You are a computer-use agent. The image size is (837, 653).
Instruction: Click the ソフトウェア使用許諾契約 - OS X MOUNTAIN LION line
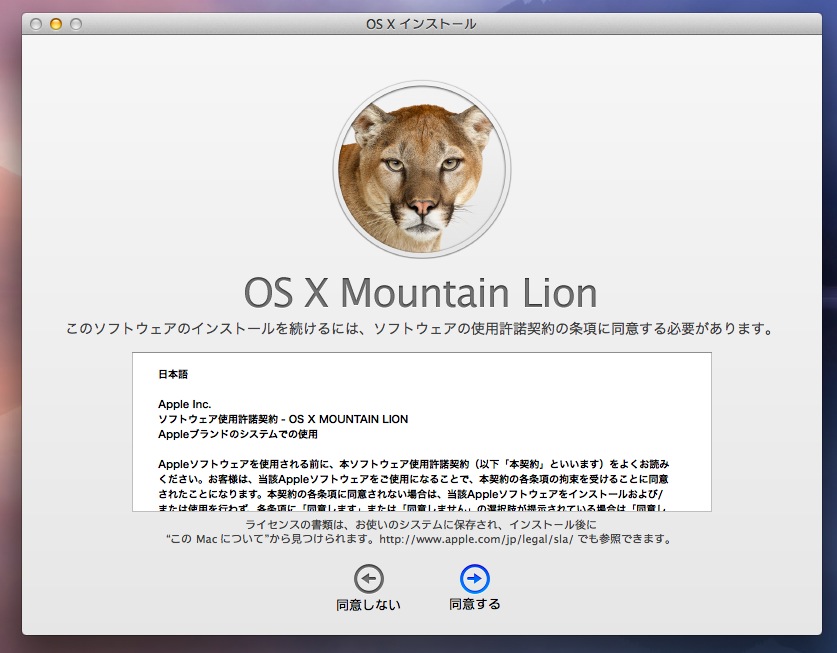pyautogui.click(x=283, y=419)
